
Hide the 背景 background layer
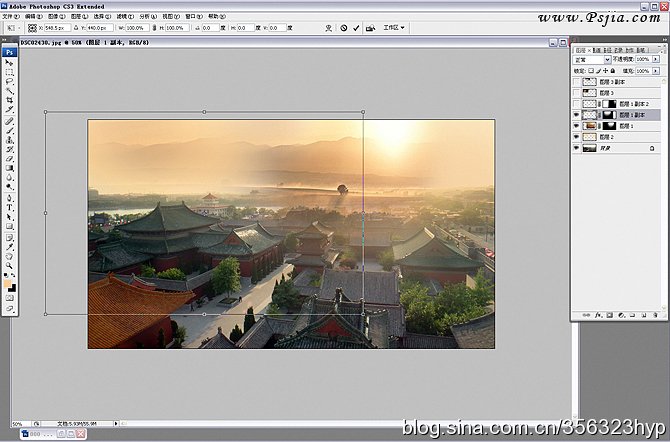(x=576, y=148)
